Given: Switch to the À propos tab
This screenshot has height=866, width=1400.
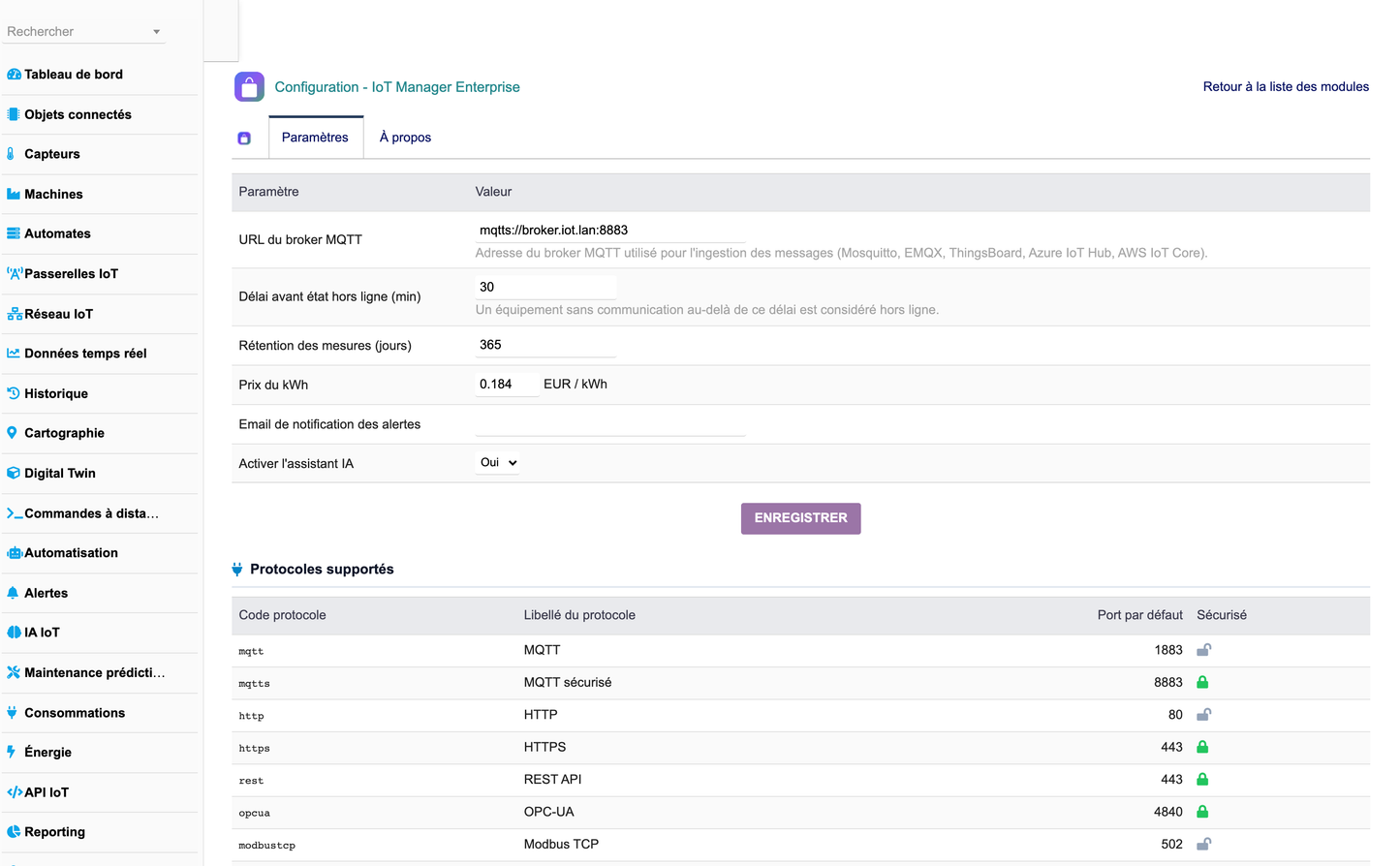Looking at the screenshot, I should pos(405,138).
